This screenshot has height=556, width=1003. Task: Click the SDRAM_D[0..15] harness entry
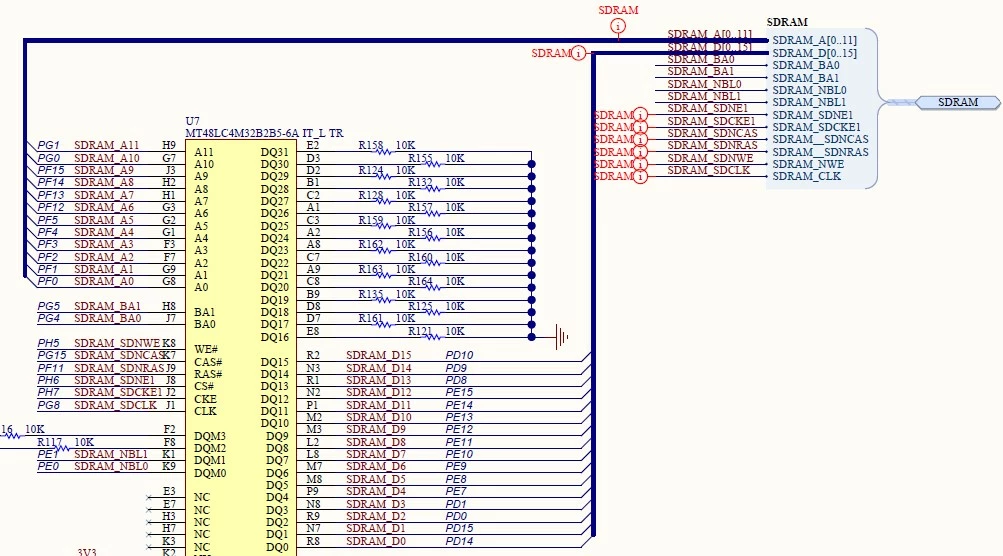tap(814, 53)
